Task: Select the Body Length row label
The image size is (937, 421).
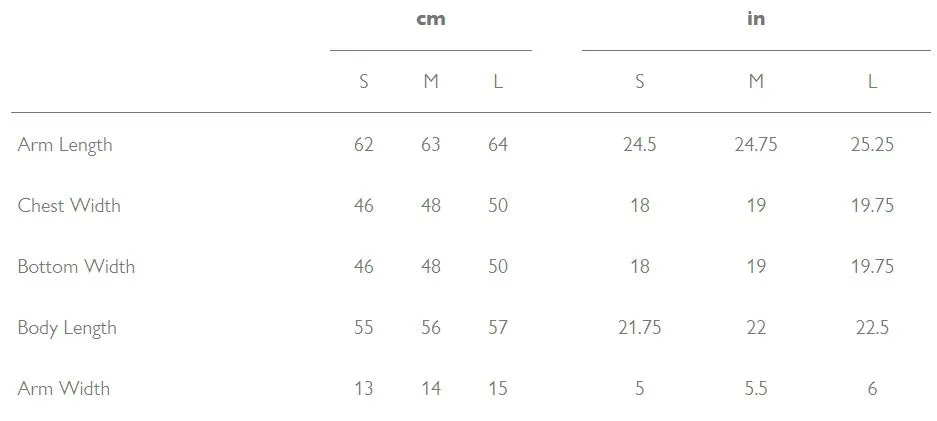Action: pos(67,328)
